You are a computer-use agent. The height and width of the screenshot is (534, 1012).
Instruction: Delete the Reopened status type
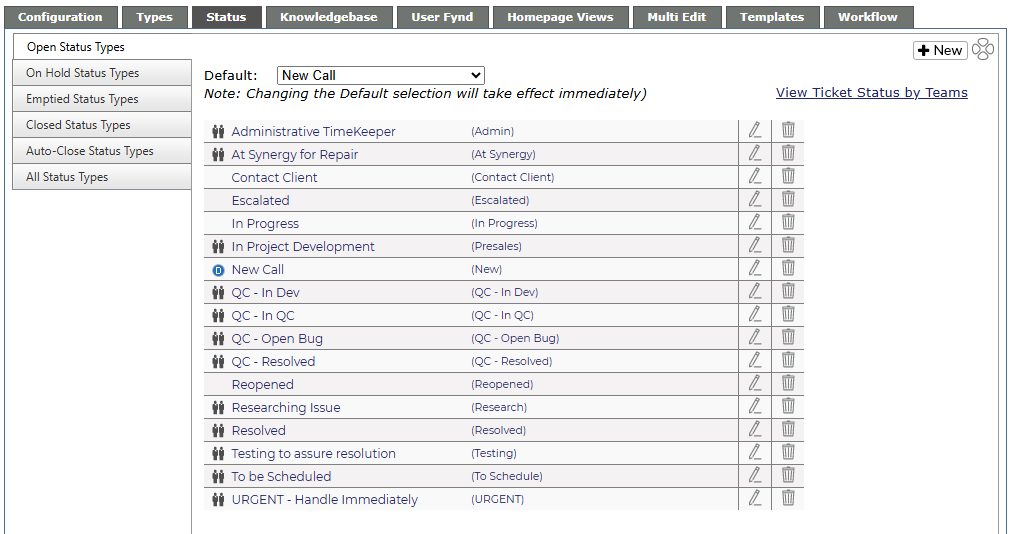pos(788,384)
